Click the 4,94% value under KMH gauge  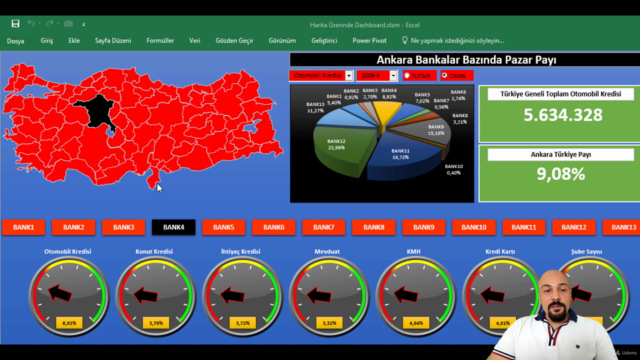tap(416, 323)
